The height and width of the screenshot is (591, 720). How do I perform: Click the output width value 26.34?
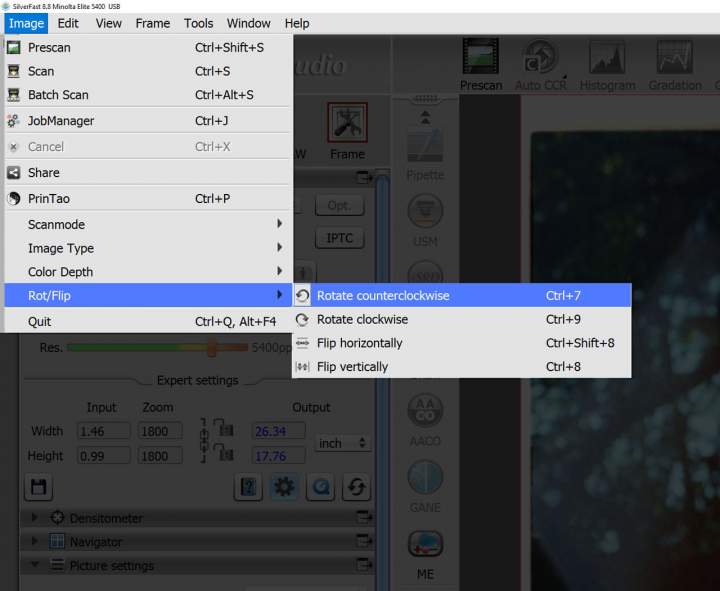point(278,431)
